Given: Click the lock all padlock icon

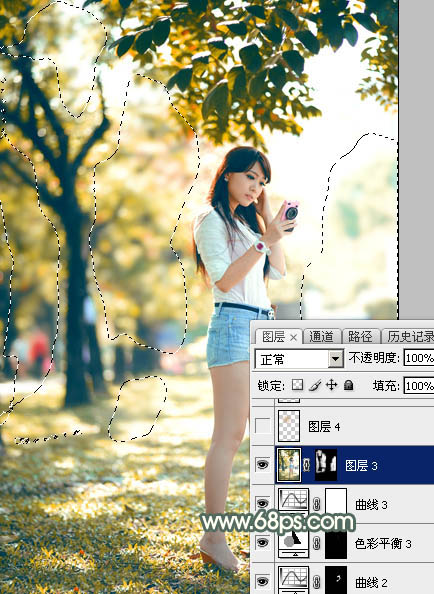Looking at the screenshot, I should (348, 385).
